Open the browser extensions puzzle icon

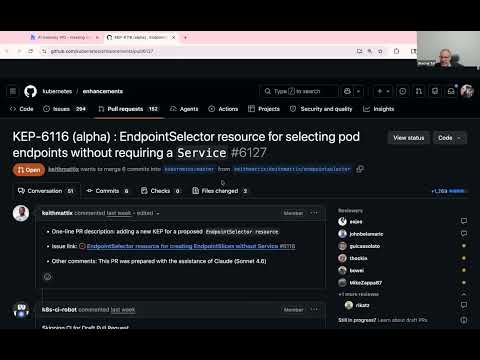396,51
